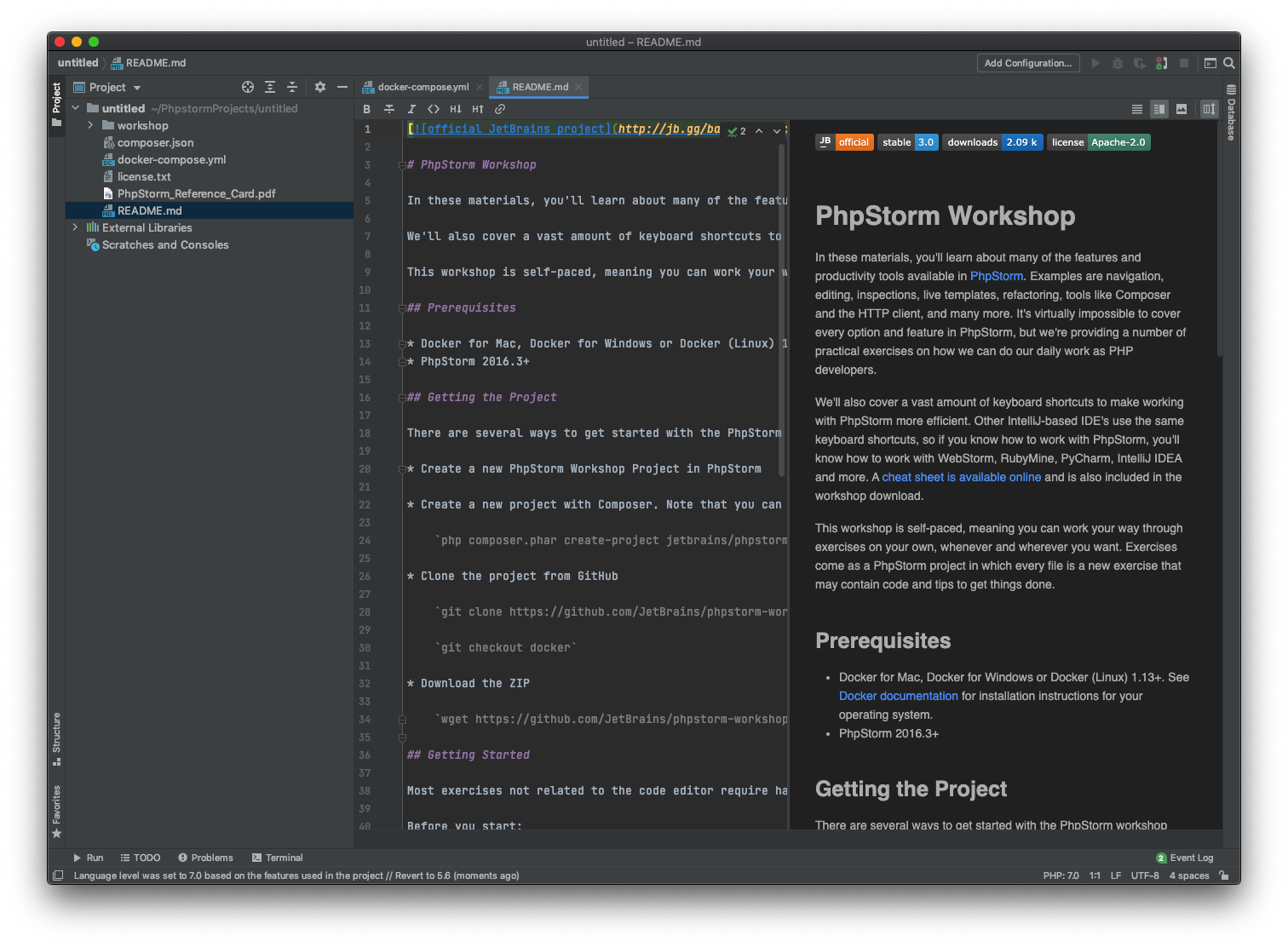Image resolution: width=1288 pixels, height=947 pixels.
Task: Open 'cheat sheet is available online' link
Action: tap(961, 477)
